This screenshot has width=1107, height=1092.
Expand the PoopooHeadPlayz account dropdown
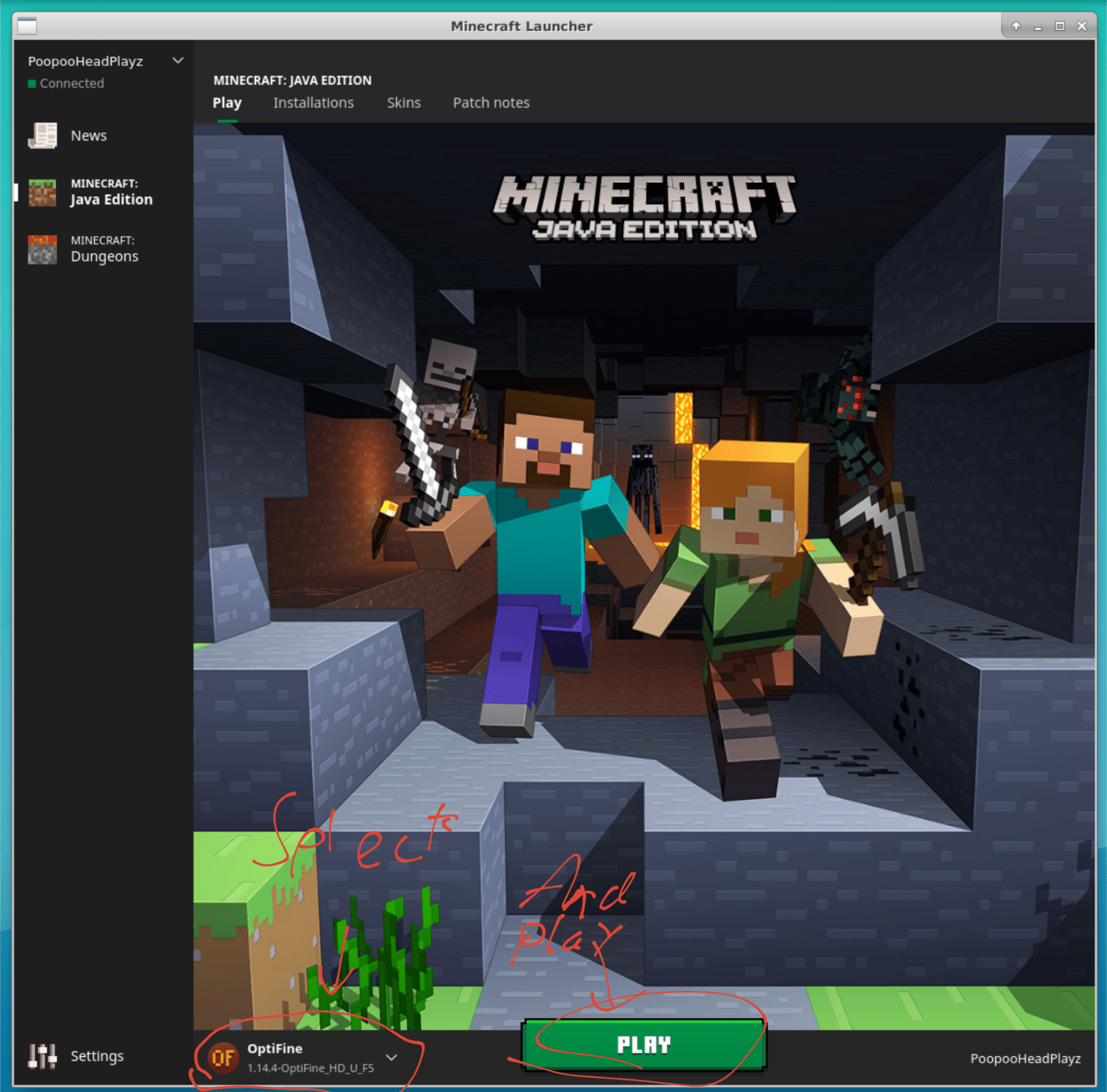pyautogui.click(x=178, y=61)
